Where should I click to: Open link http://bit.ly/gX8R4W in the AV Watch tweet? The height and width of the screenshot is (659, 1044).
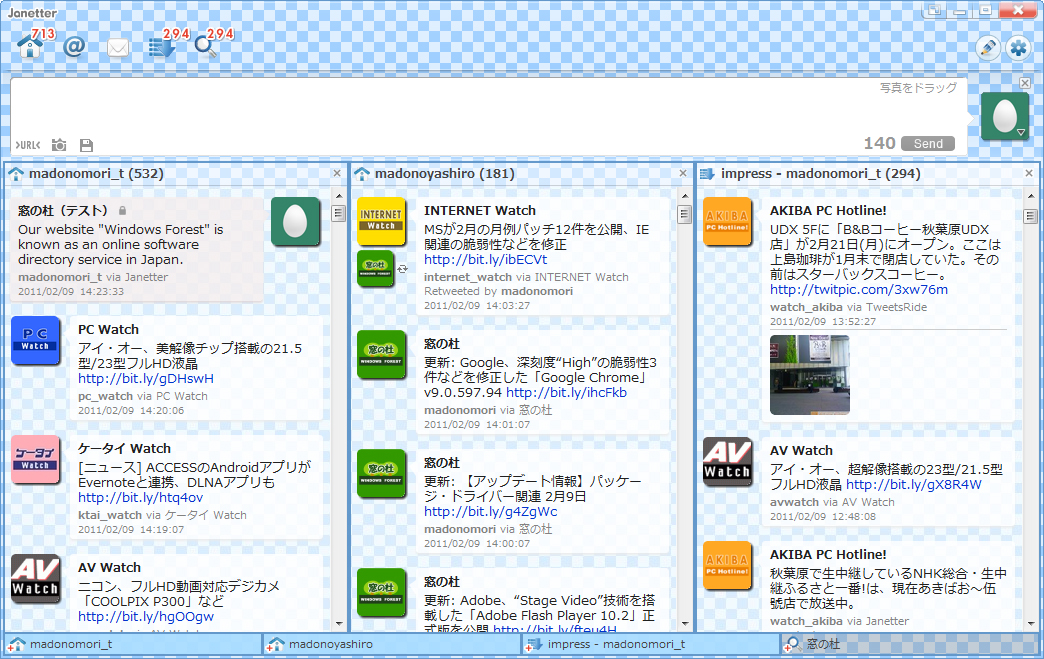914,485
